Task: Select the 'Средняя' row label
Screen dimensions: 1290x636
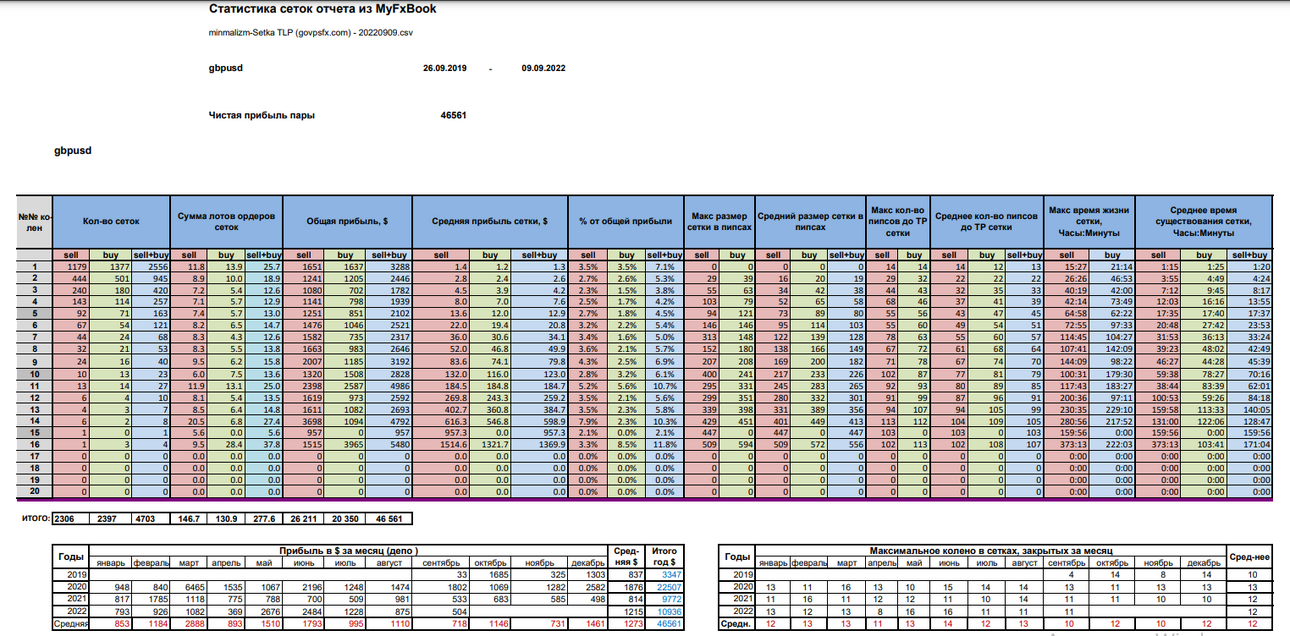Action: (71, 623)
